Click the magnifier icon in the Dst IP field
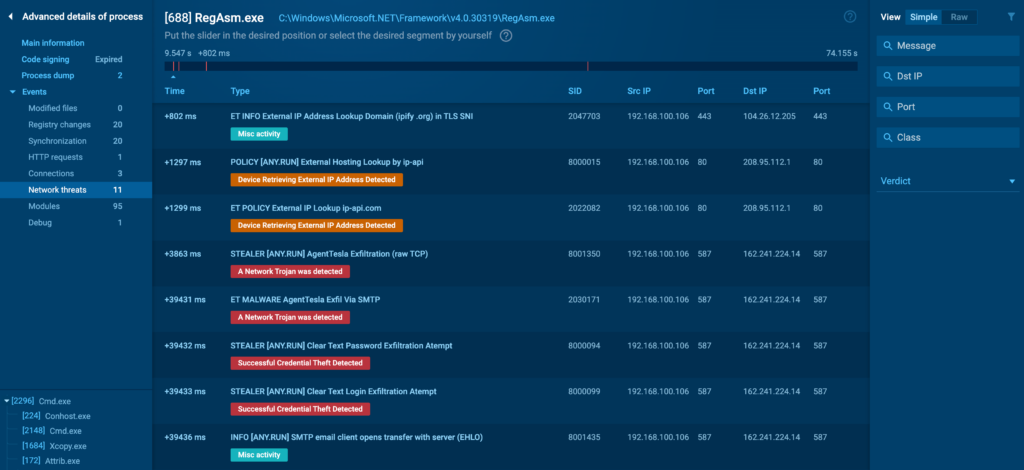Image resolution: width=1024 pixels, height=470 pixels. (x=888, y=76)
